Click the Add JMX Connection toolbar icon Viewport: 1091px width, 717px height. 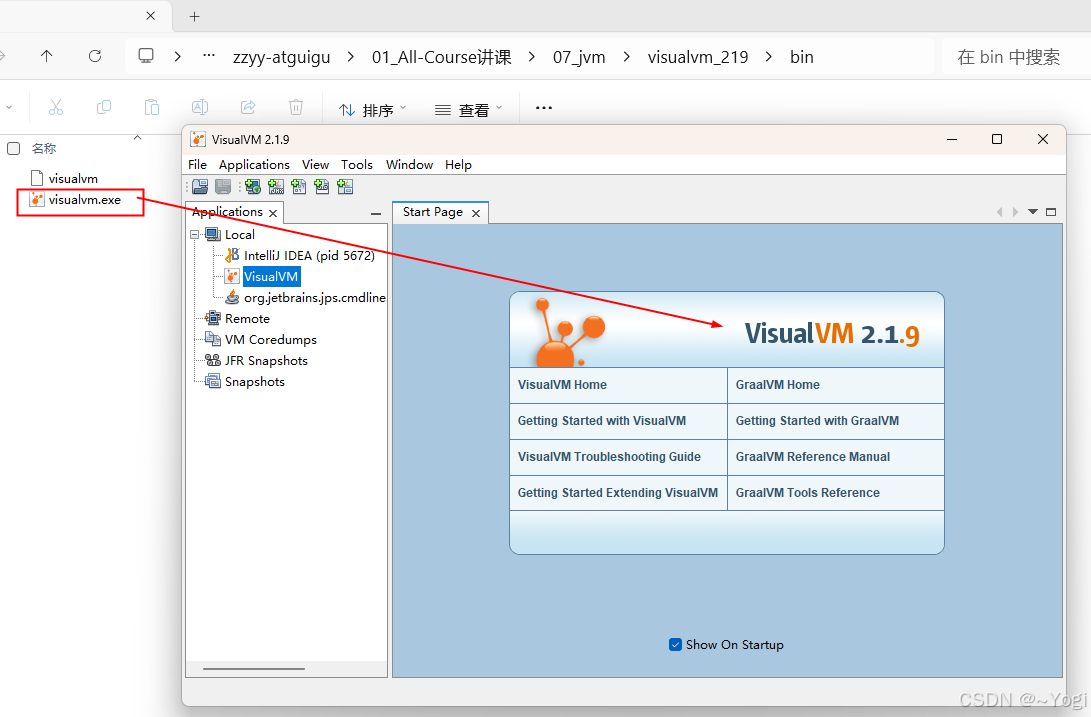click(x=276, y=187)
